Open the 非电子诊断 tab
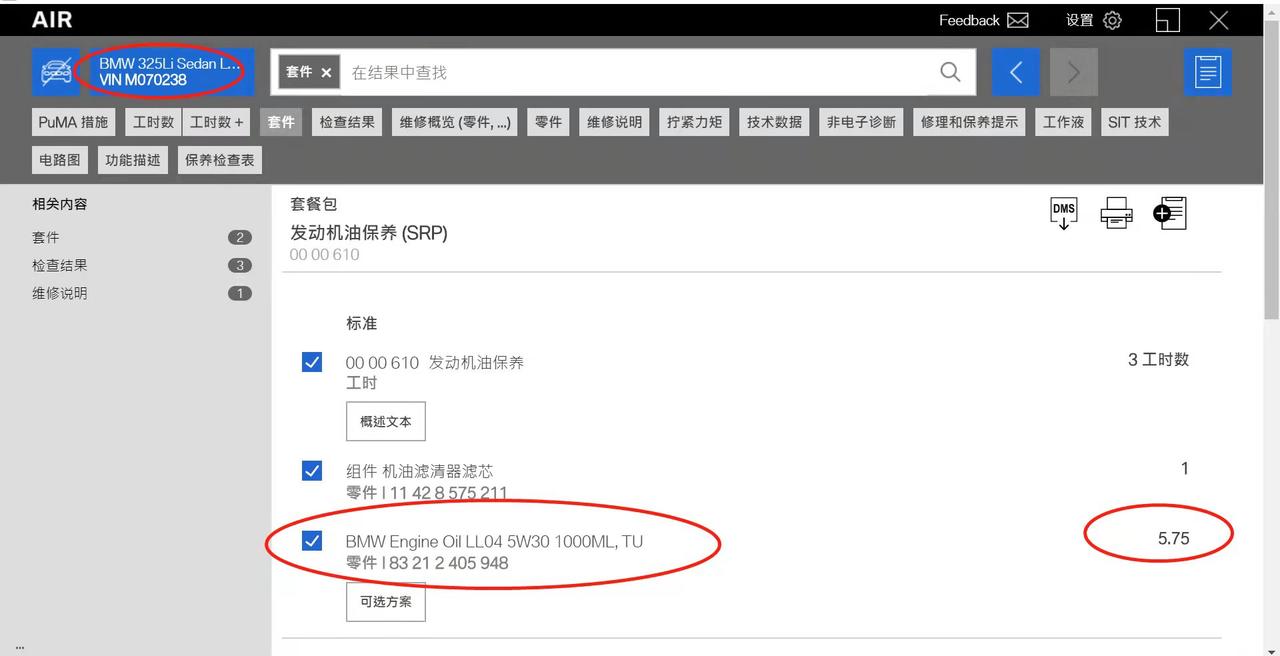1280x656 pixels. coord(861,122)
